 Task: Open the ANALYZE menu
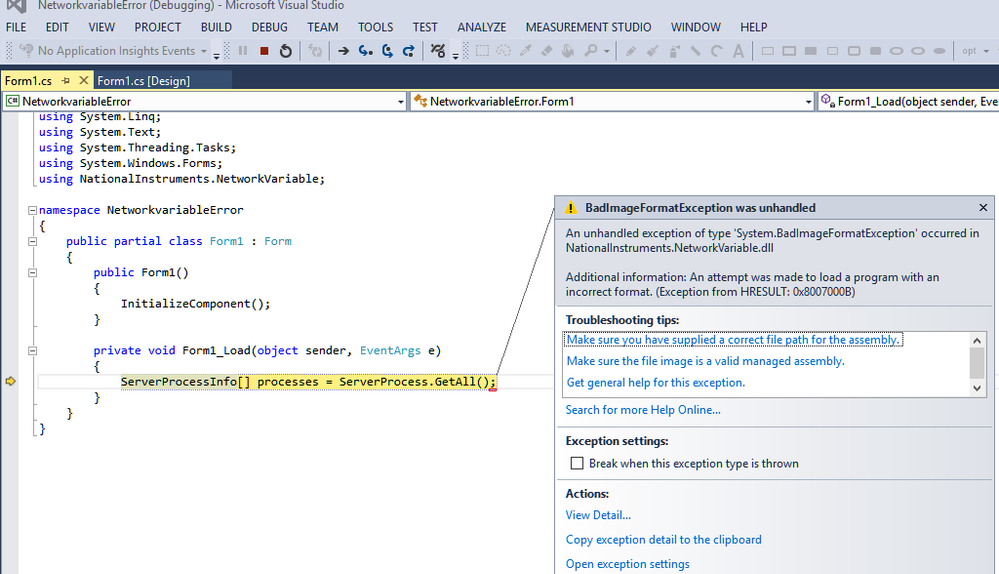point(482,27)
